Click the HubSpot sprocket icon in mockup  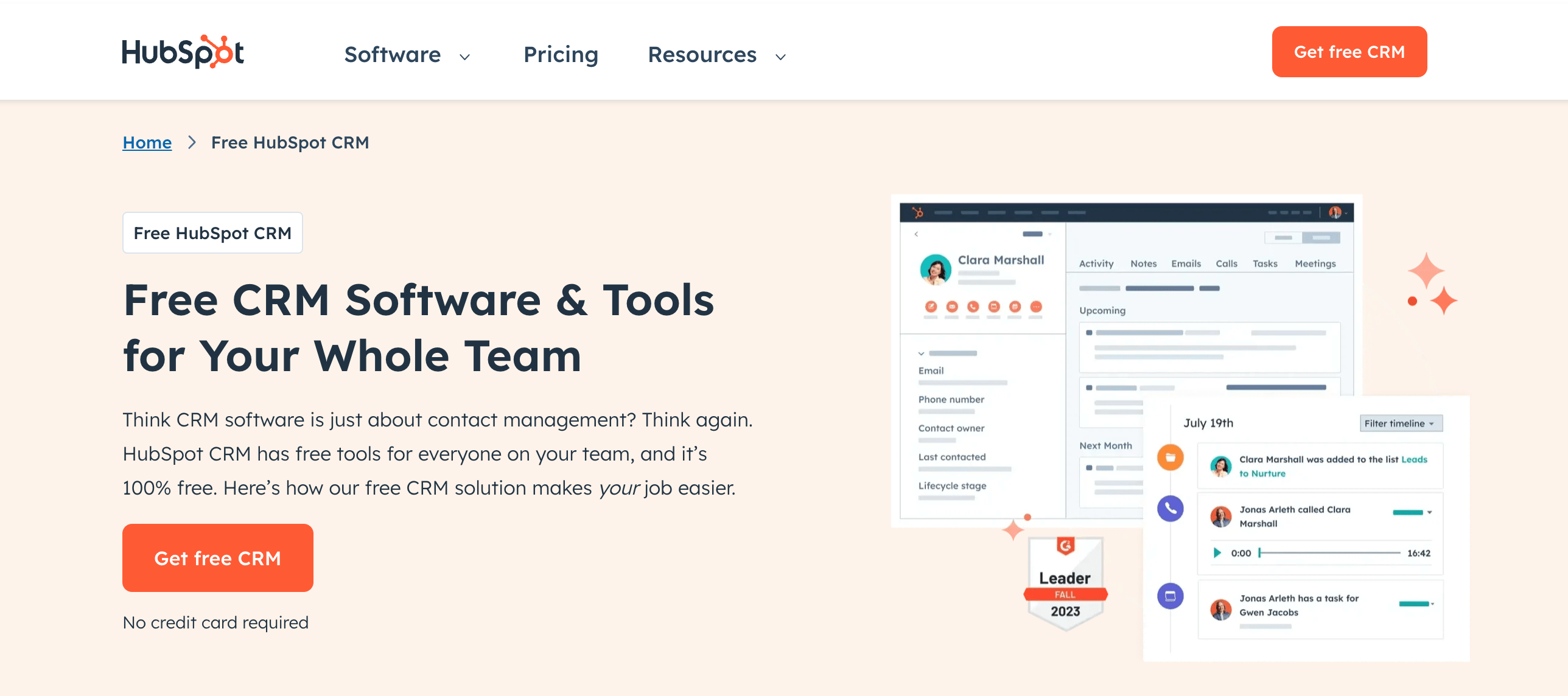click(x=917, y=212)
